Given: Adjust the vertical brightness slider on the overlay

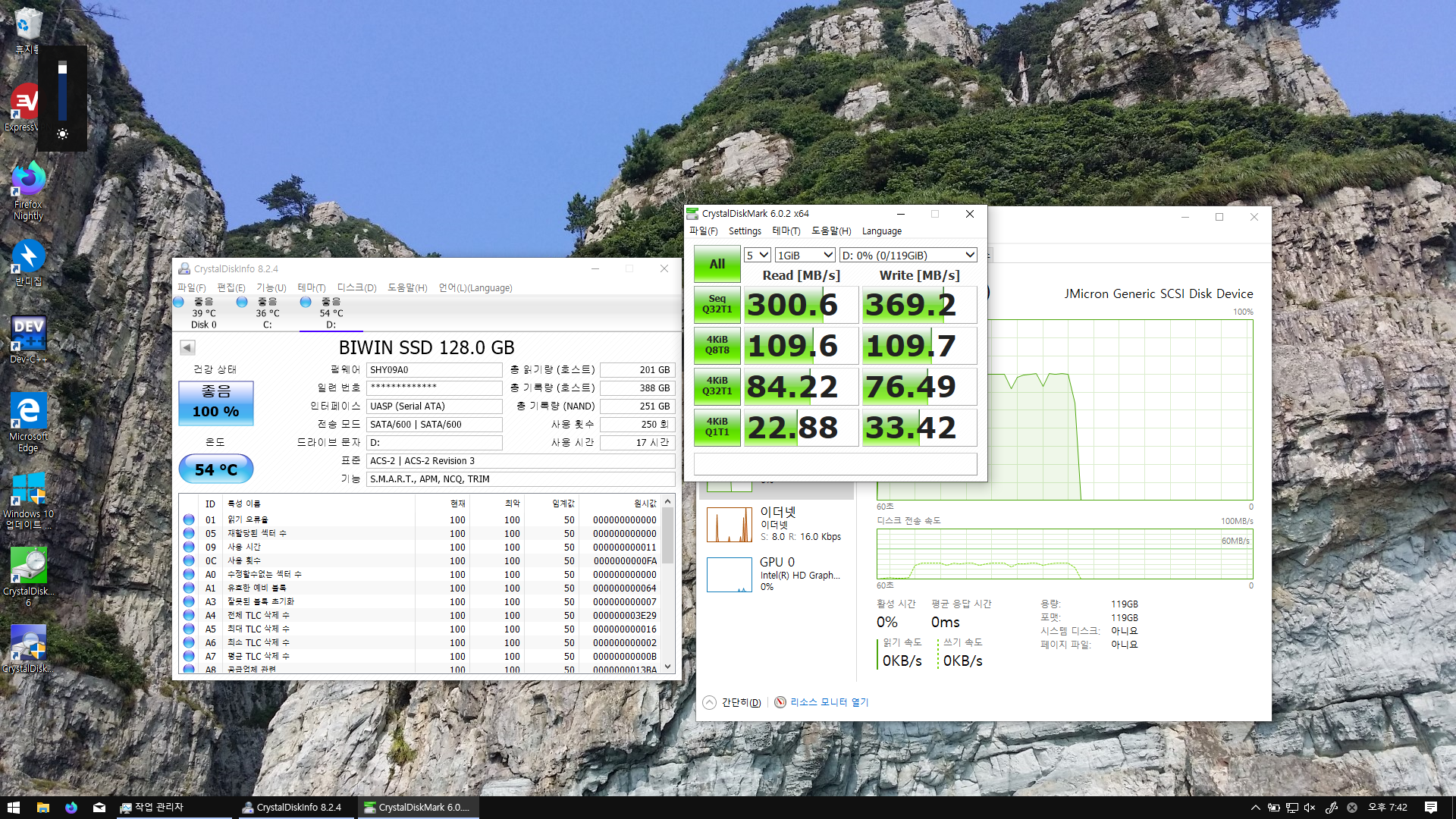Looking at the screenshot, I should click(x=62, y=91).
